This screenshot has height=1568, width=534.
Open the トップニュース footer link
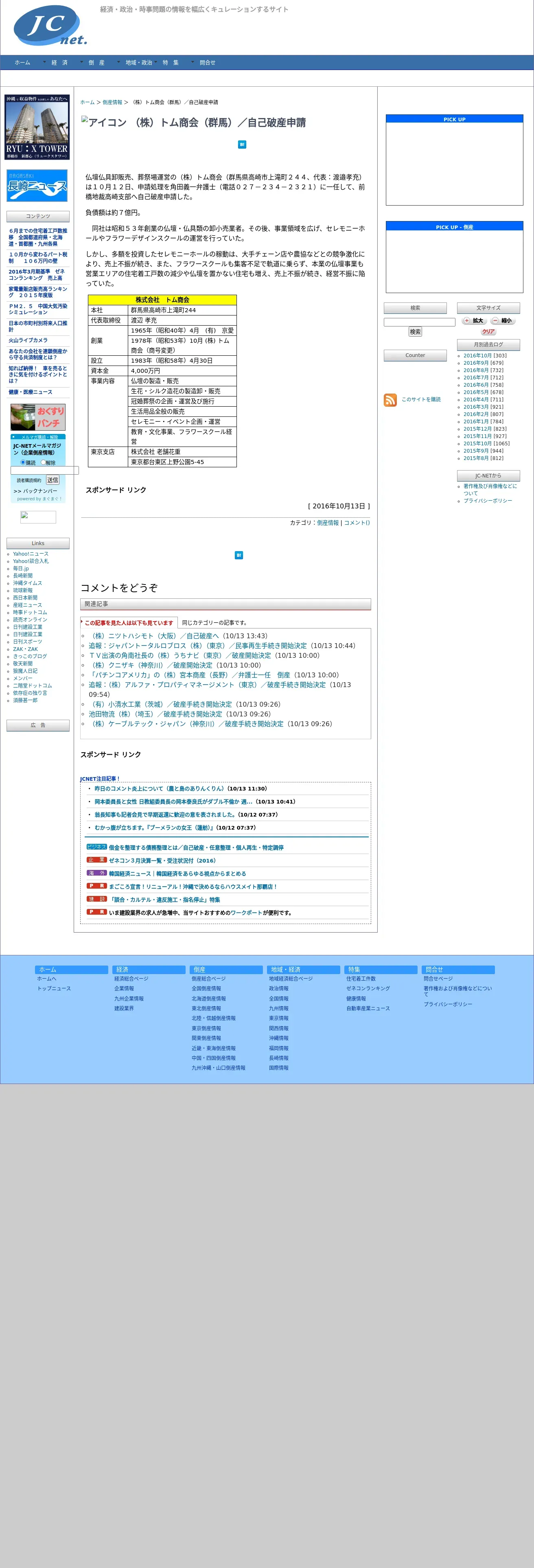pos(54,988)
